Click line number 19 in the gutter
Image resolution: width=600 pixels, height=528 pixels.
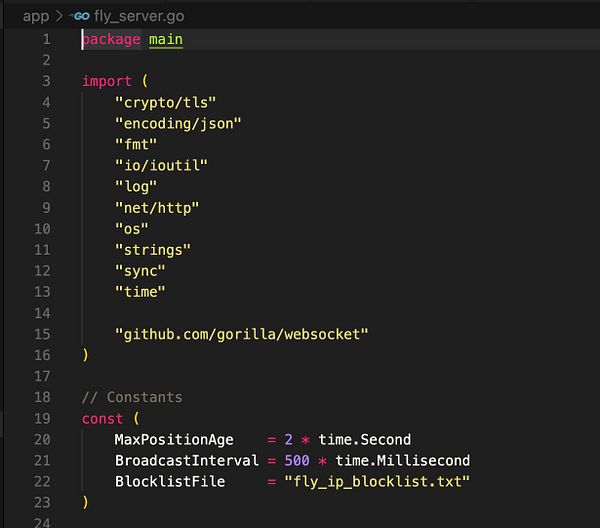(42, 419)
